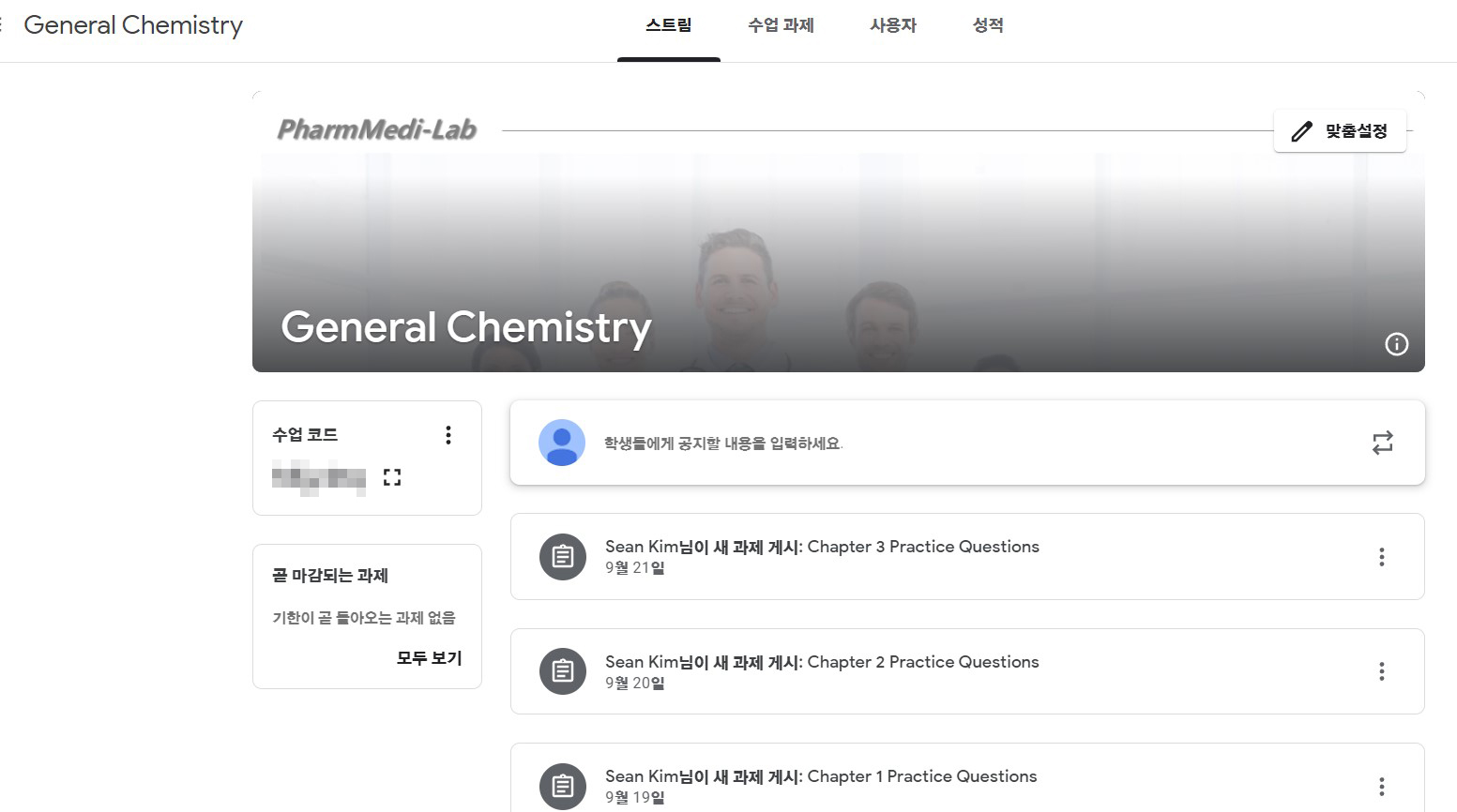This screenshot has width=1457, height=812.
Task: Open the Chapter 2 post options menu
Action: pyautogui.click(x=1381, y=671)
